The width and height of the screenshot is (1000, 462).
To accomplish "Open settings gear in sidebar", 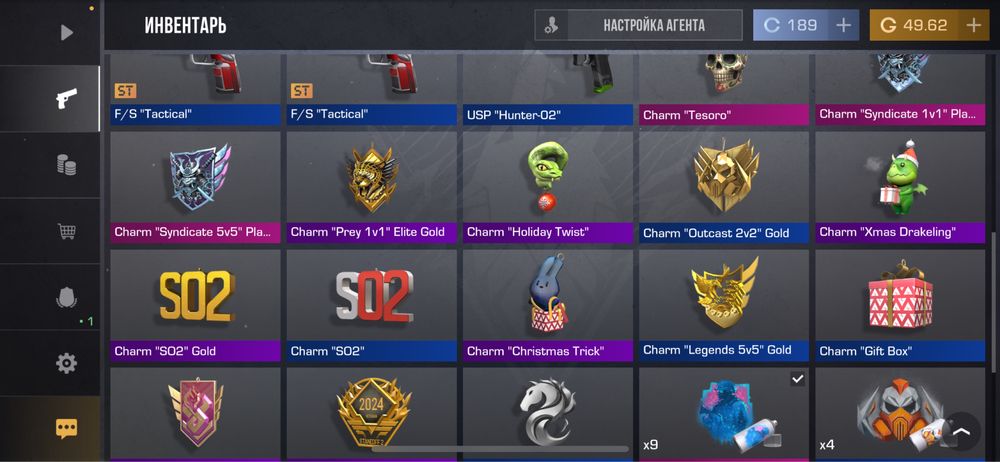I will coord(66,363).
